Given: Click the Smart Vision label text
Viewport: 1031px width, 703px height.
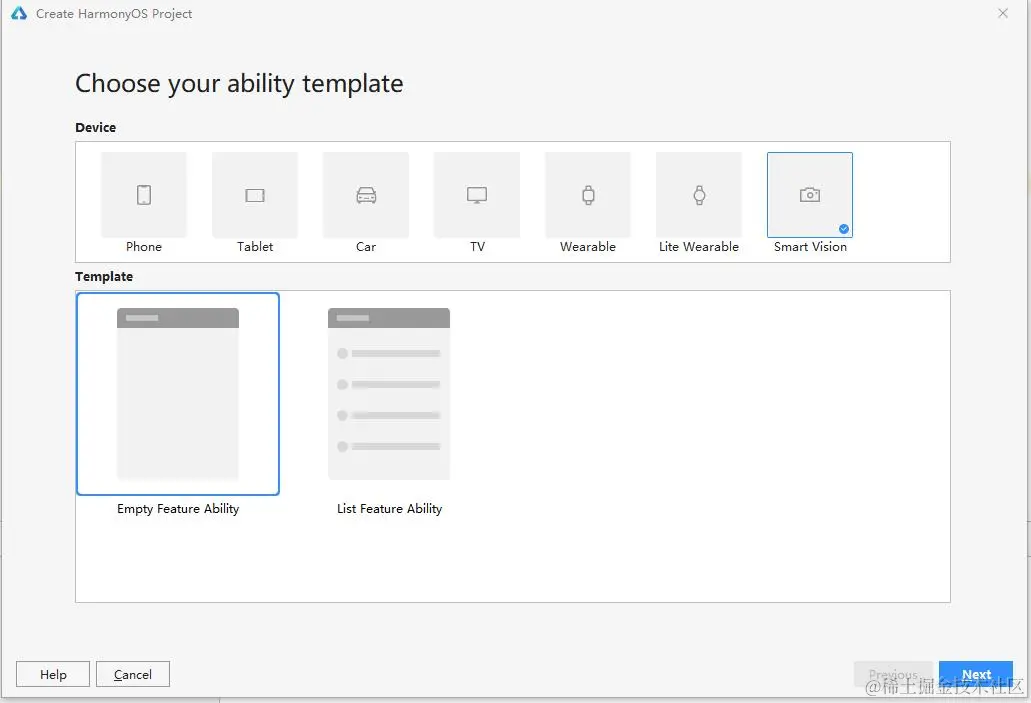Looking at the screenshot, I should (810, 247).
